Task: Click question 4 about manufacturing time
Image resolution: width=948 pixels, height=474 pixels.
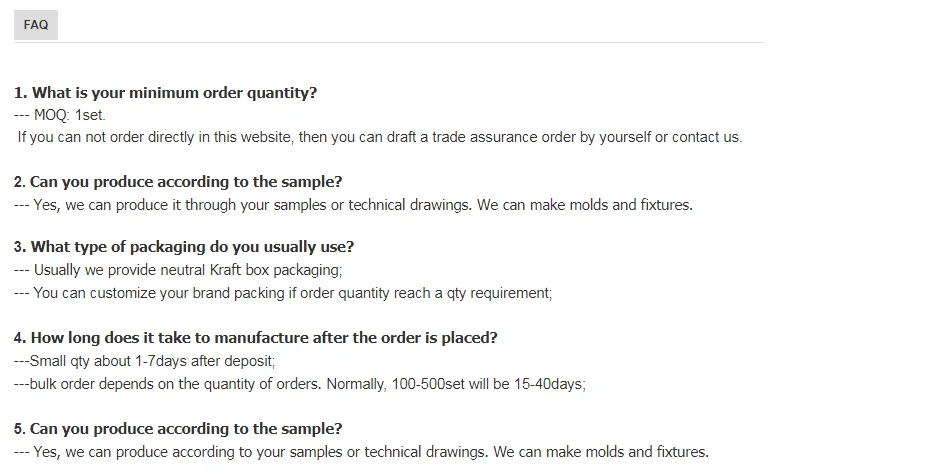Action: [256, 338]
